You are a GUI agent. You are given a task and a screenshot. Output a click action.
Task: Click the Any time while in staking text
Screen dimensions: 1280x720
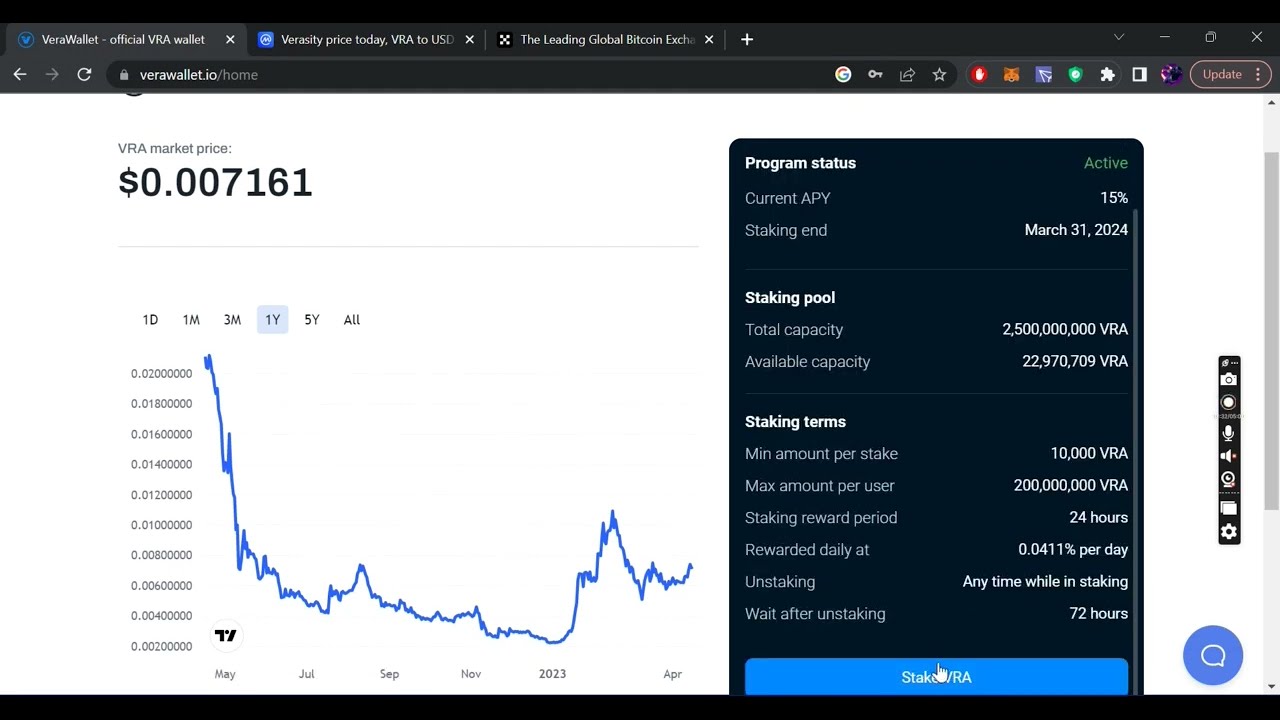pos(1045,581)
